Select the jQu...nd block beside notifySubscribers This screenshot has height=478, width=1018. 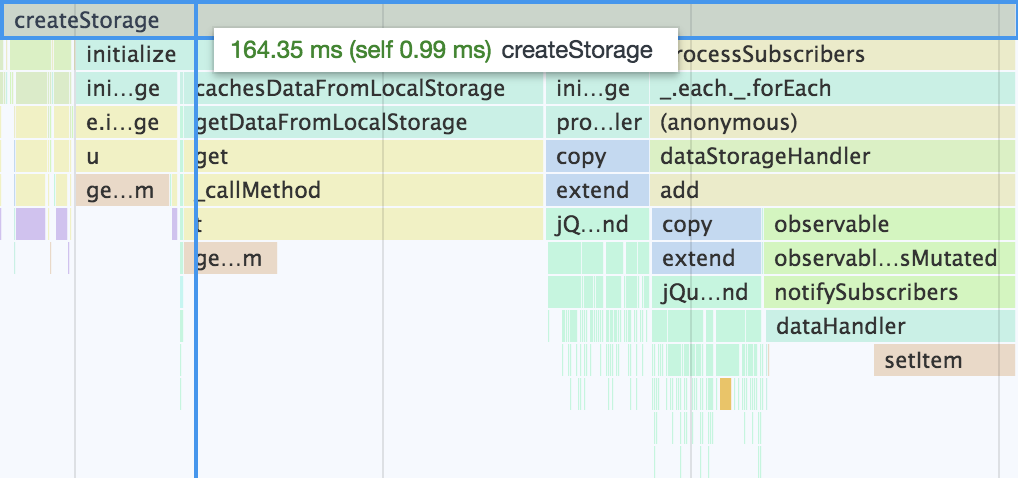tap(705, 293)
